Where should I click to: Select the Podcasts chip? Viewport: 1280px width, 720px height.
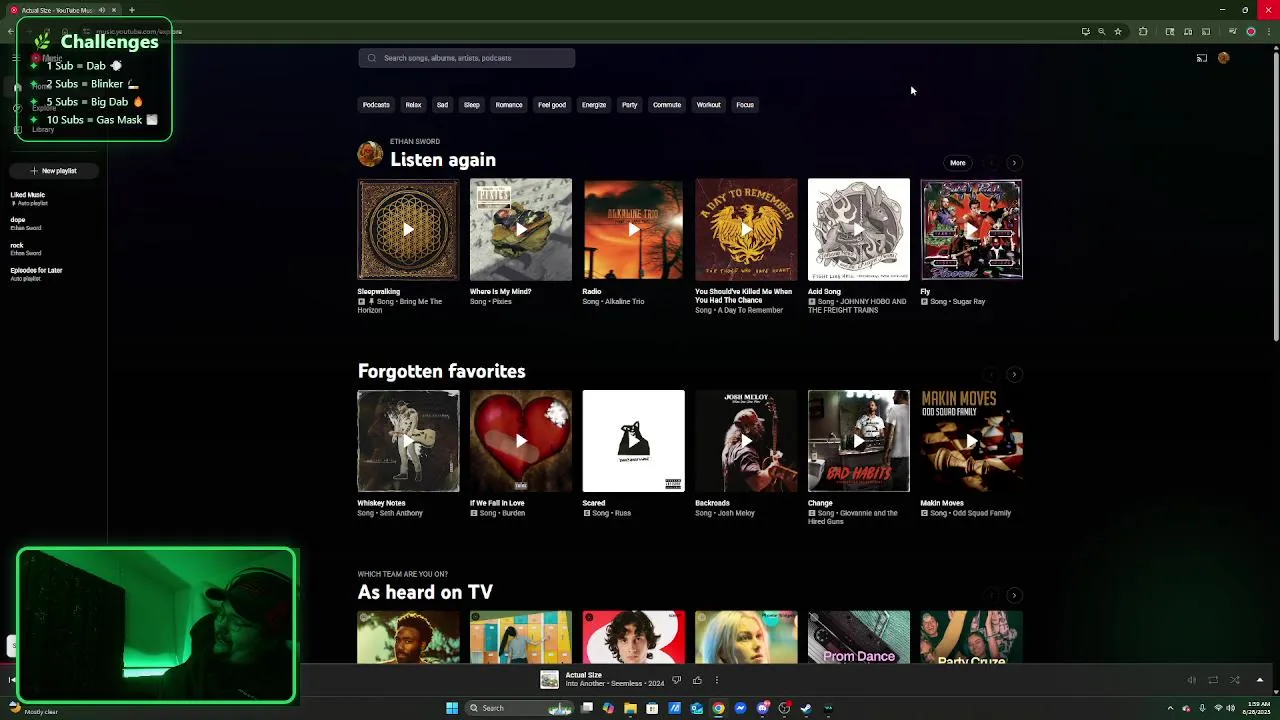(376, 105)
